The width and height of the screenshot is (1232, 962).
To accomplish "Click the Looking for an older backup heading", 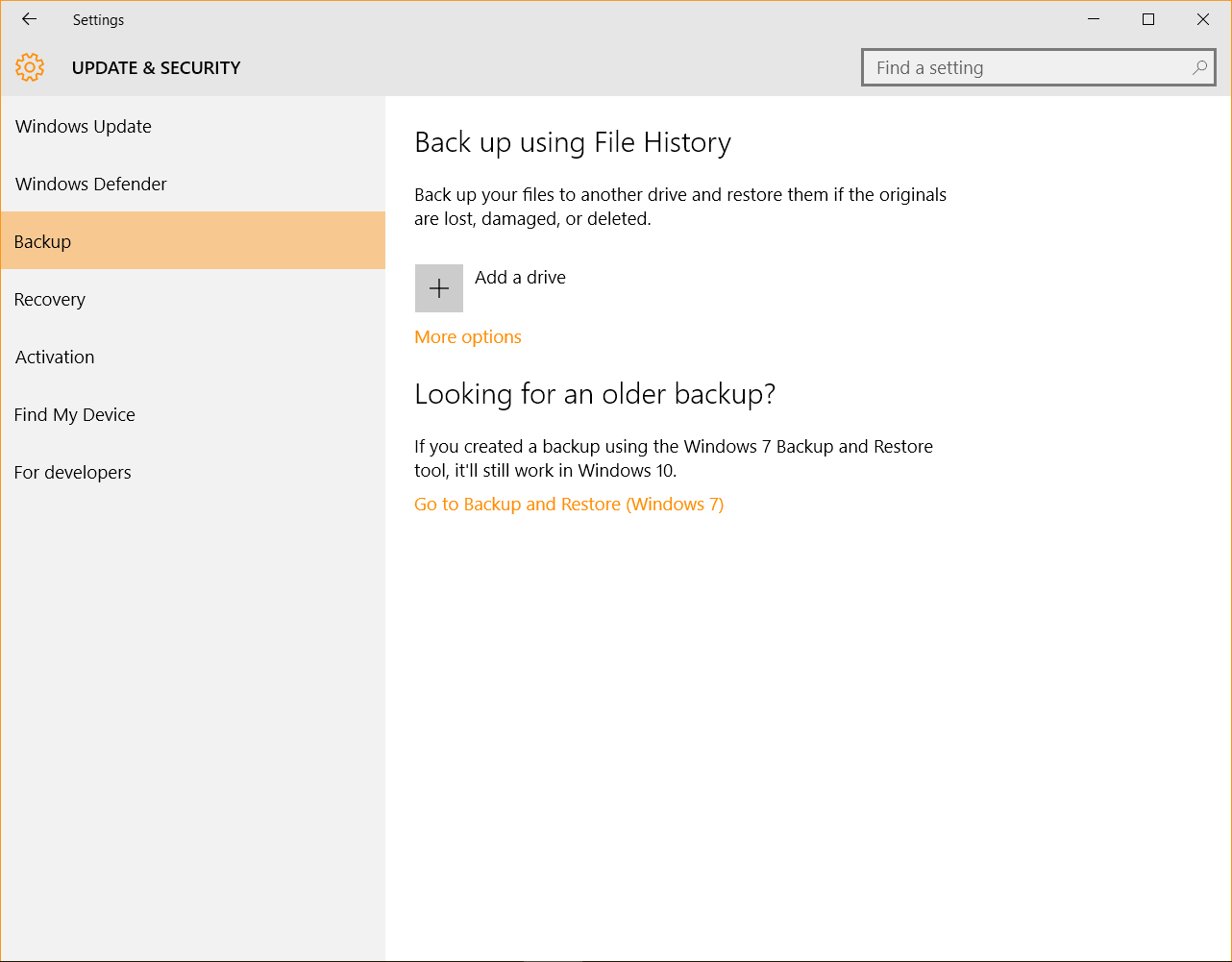I will [x=595, y=394].
